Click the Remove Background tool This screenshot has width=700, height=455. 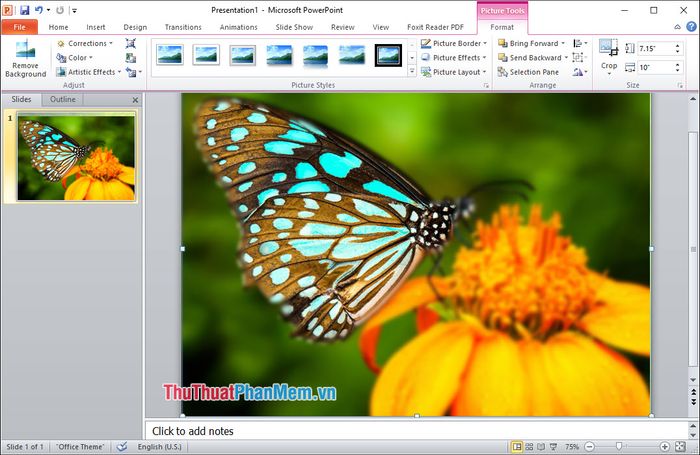point(25,58)
